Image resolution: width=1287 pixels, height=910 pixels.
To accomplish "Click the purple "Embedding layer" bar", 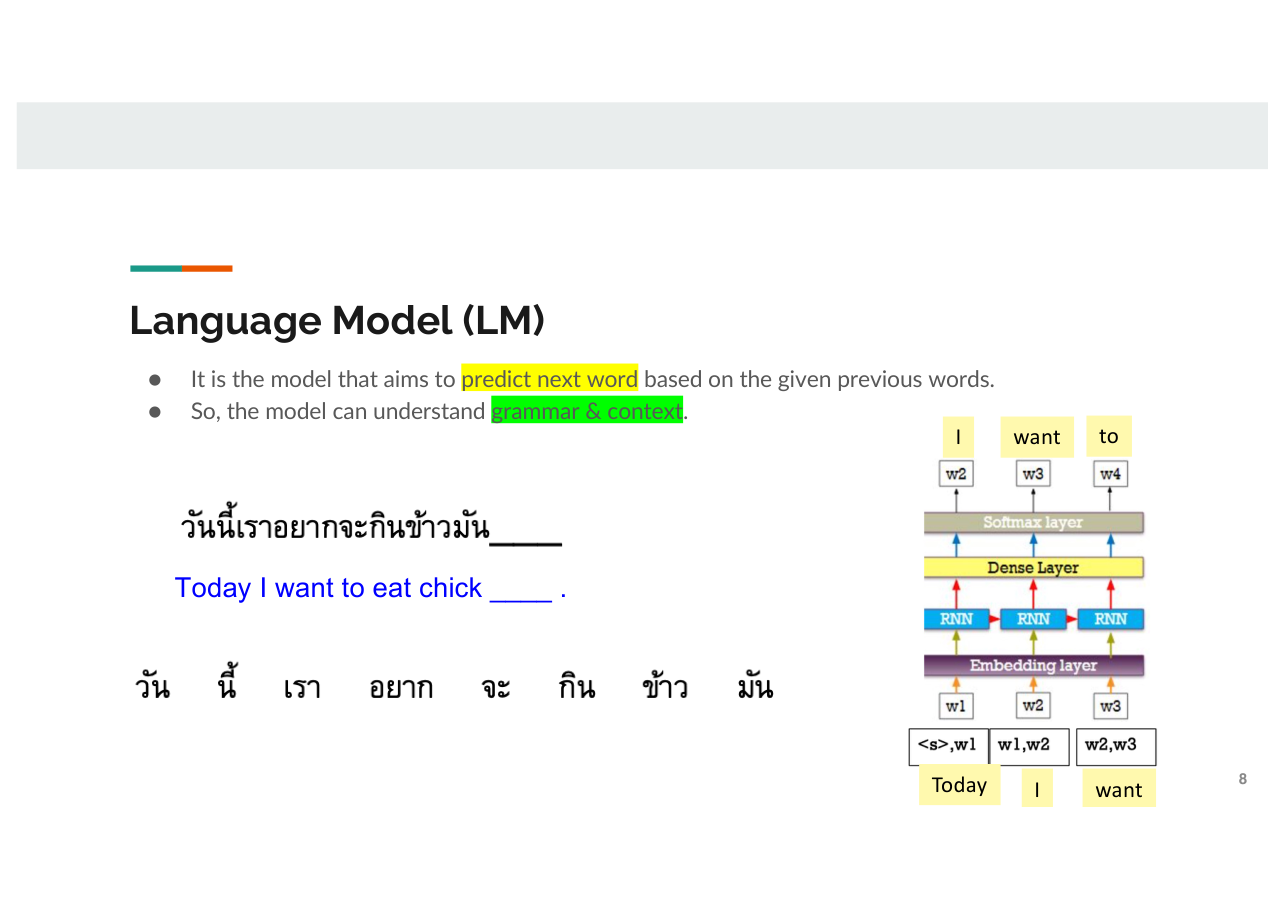I will click(1033, 665).
